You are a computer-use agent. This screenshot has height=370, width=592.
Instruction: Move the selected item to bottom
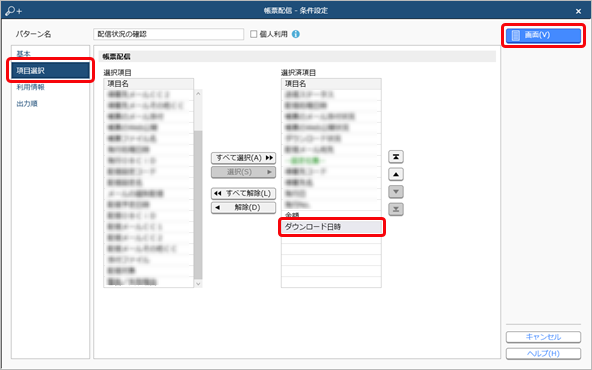point(396,209)
